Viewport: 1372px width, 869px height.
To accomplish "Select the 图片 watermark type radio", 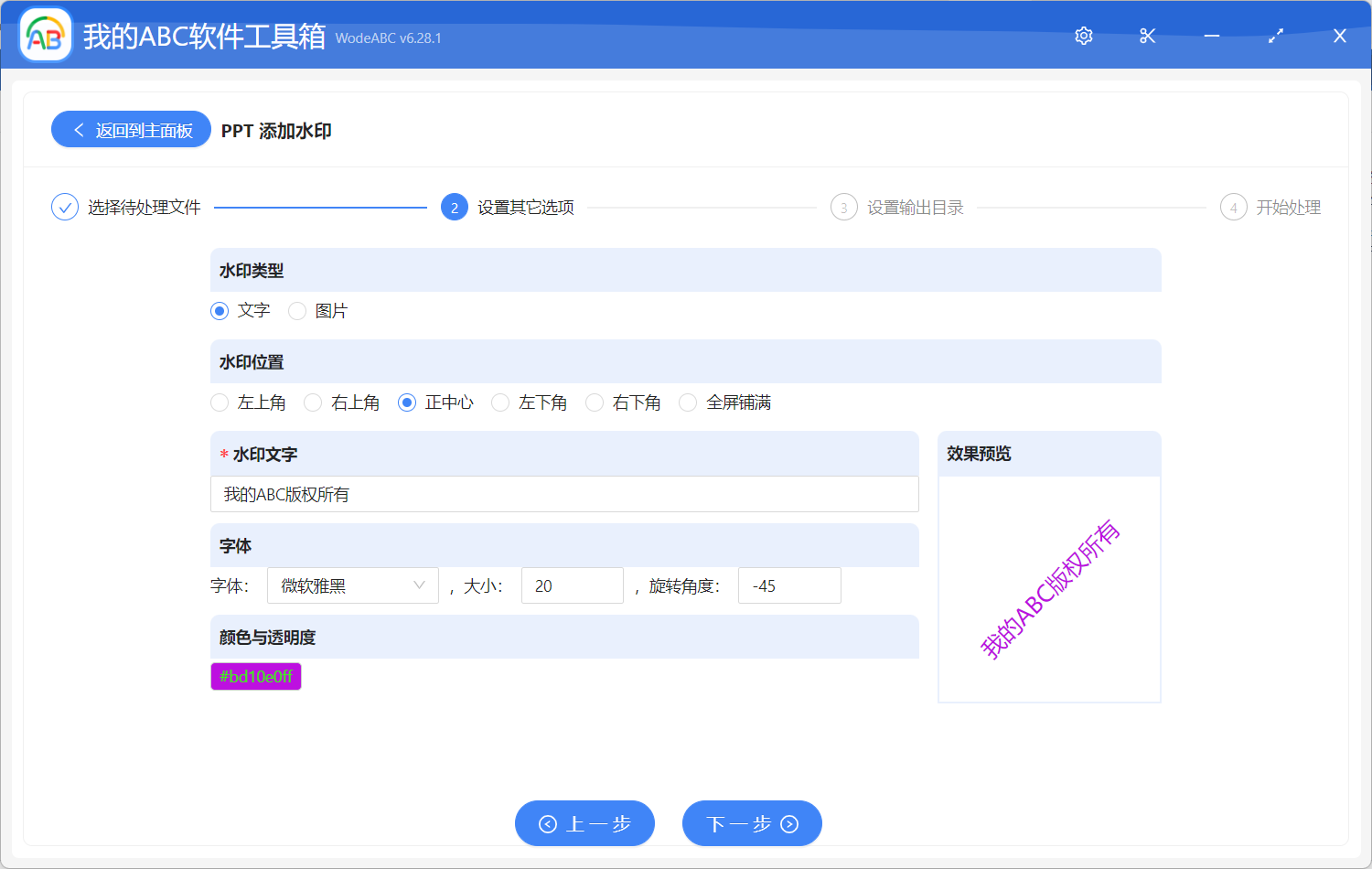I will 296,311.
